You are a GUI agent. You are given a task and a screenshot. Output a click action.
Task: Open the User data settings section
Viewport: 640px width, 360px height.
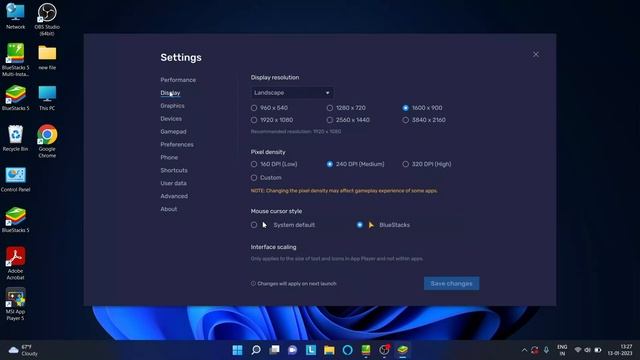pos(173,183)
